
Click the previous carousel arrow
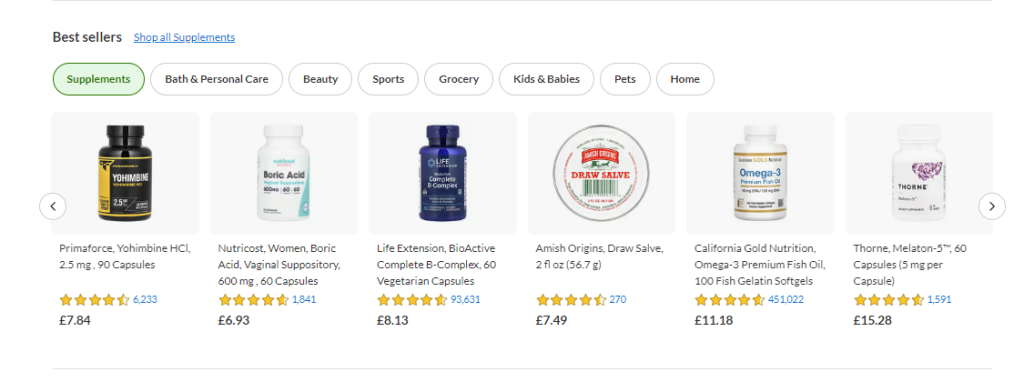tap(53, 206)
